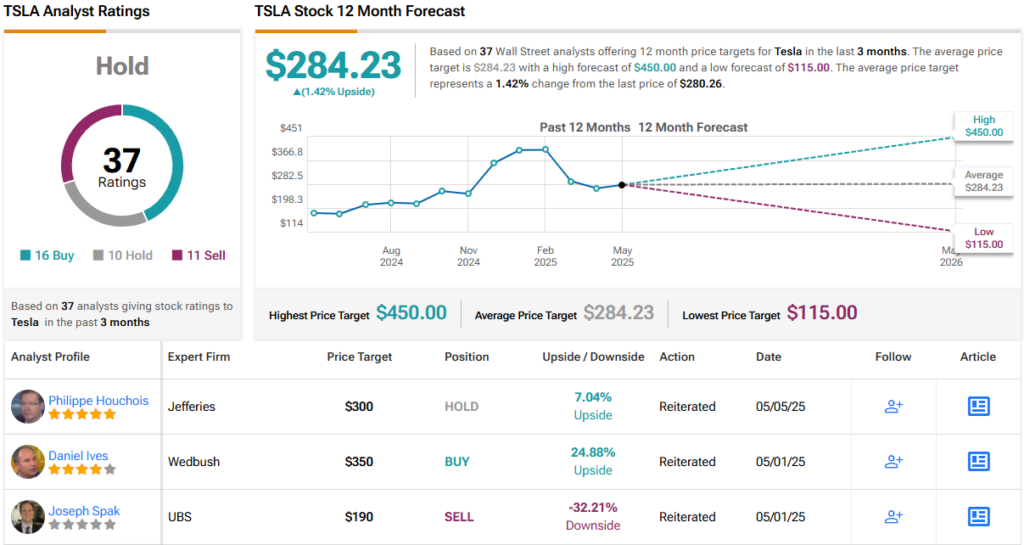
Task: Click the magenta Sell legend swatch
Action: 177,255
